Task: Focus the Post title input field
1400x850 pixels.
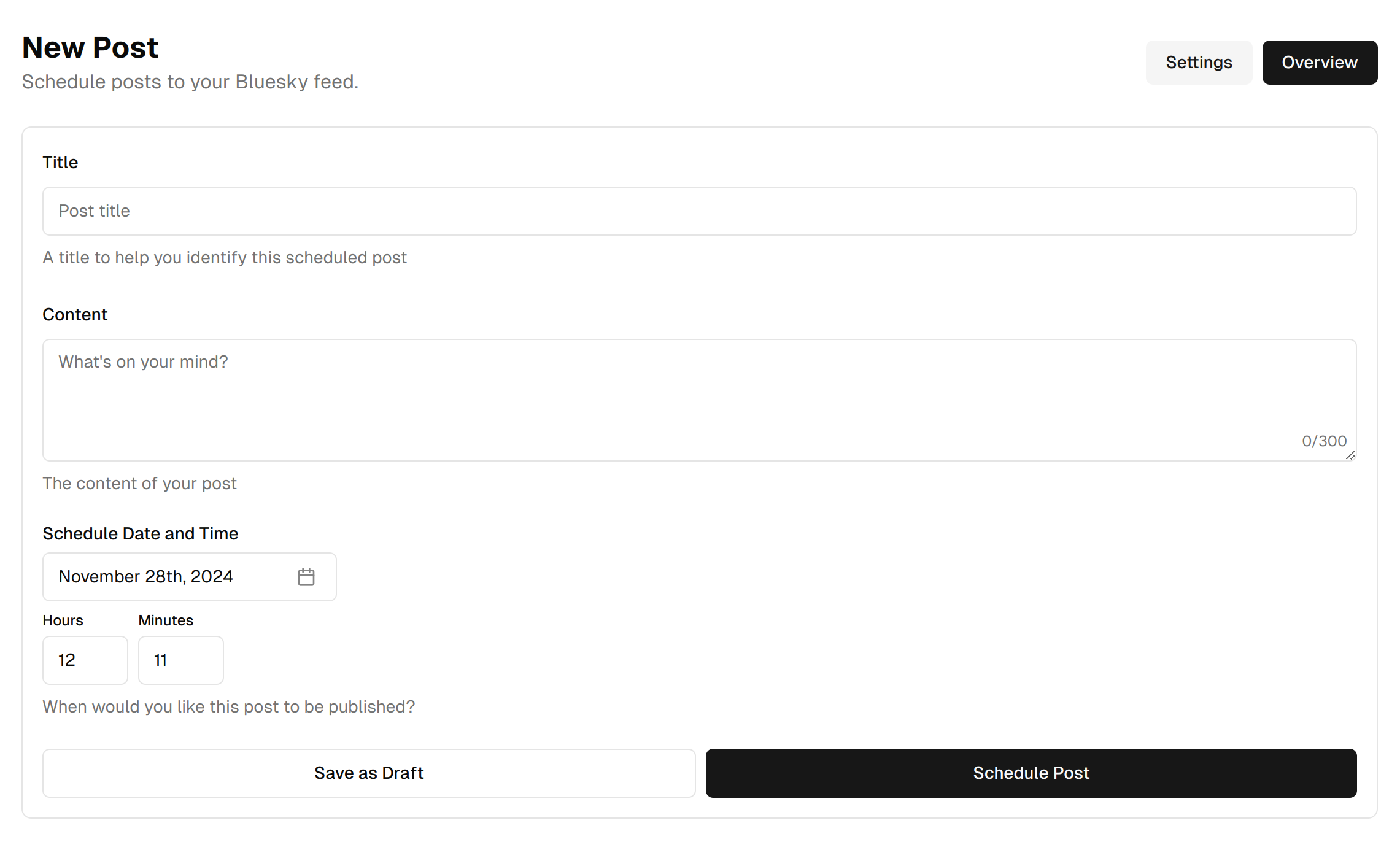Action: [x=699, y=211]
